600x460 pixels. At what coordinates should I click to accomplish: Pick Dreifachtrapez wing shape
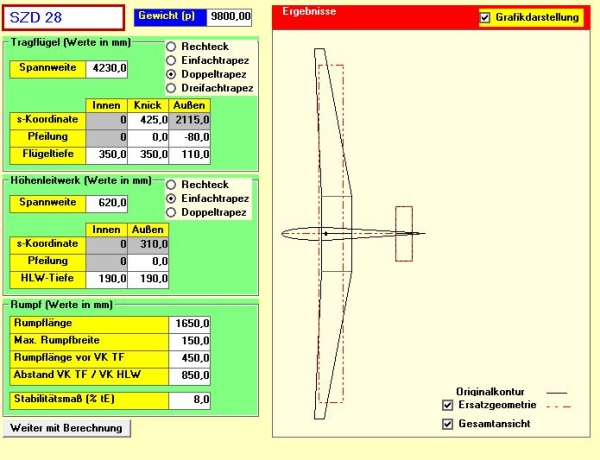[171, 88]
